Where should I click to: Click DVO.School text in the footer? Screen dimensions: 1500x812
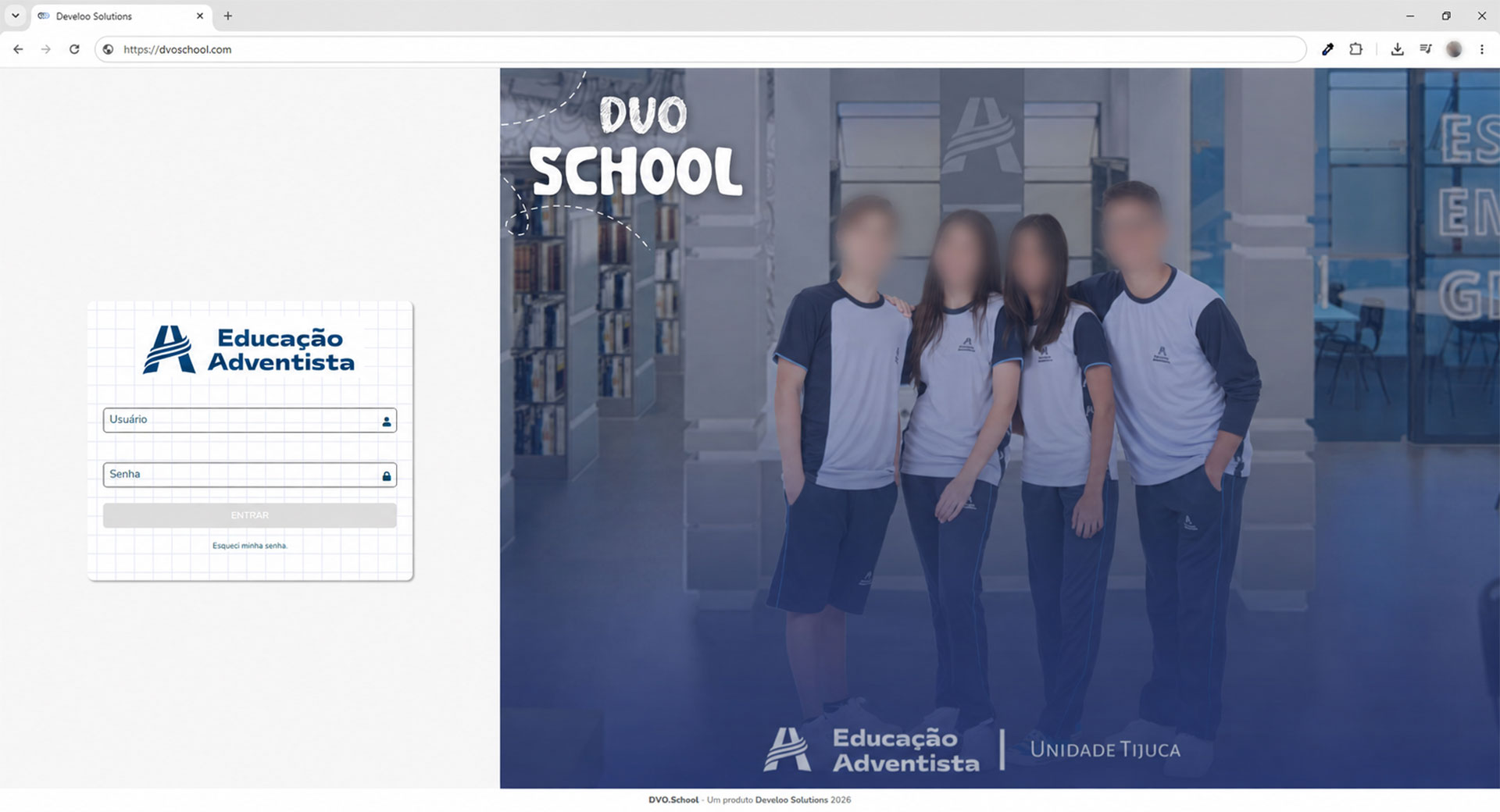click(673, 800)
